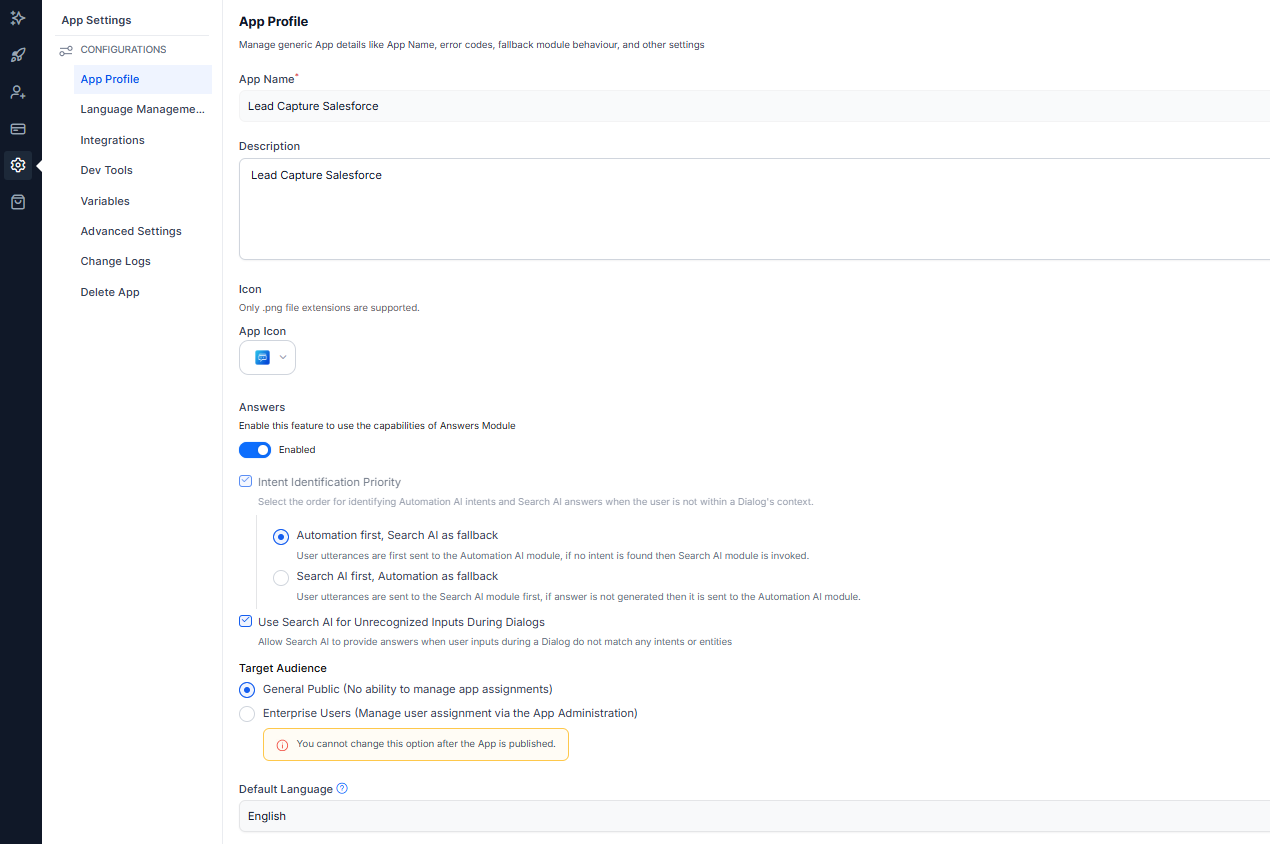
Task: Click the Default Language help icon
Action: 342,788
